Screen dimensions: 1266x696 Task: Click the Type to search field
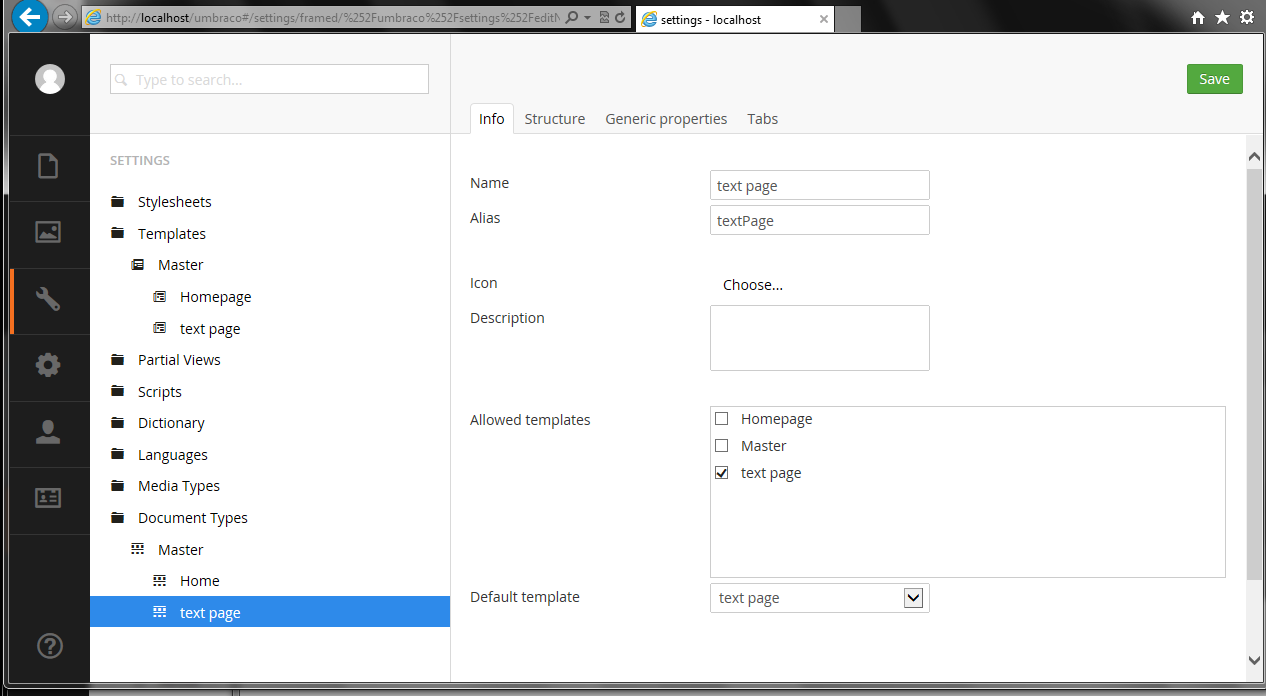click(x=269, y=79)
